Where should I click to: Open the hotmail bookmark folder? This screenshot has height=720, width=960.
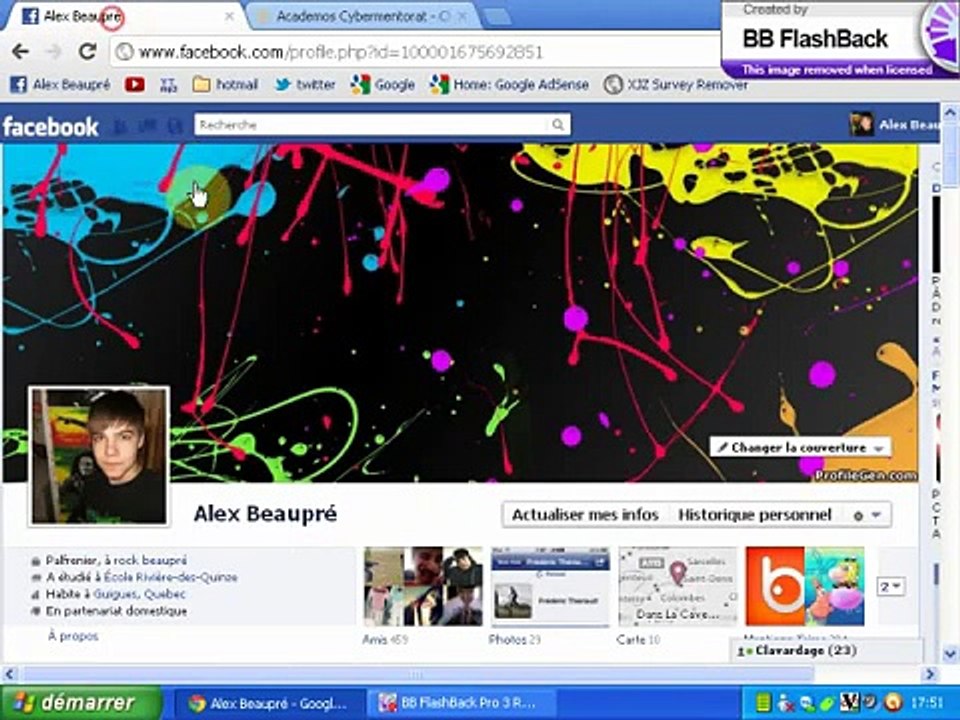(x=225, y=84)
